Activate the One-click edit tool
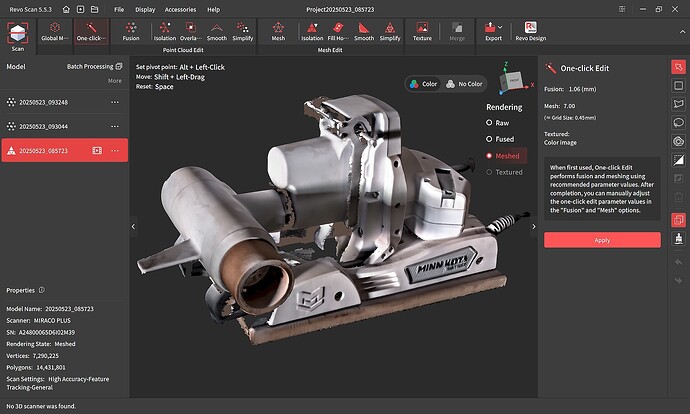 pyautogui.click(x=91, y=32)
